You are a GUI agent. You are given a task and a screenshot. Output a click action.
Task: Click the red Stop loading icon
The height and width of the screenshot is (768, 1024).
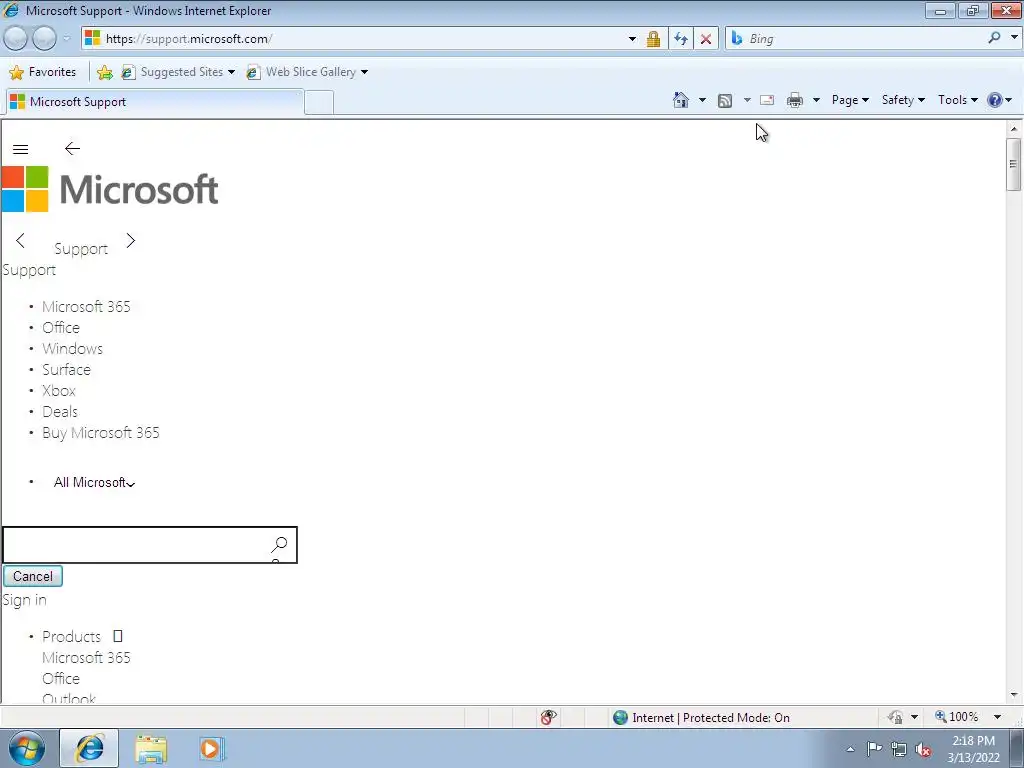click(706, 39)
